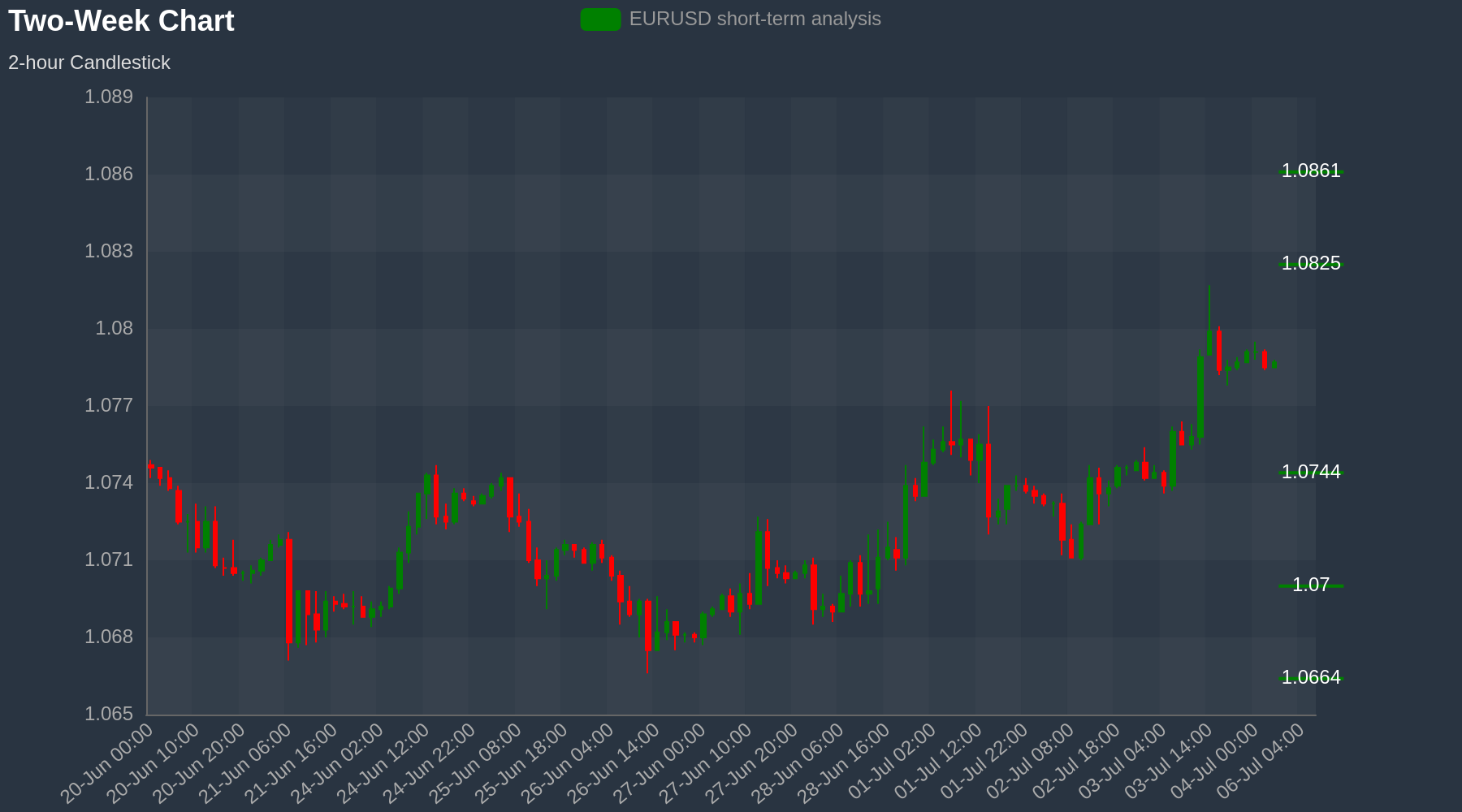The width and height of the screenshot is (1462, 812).
Task: Select the 1.0825 price level marker
Action: click(1311, 263)
